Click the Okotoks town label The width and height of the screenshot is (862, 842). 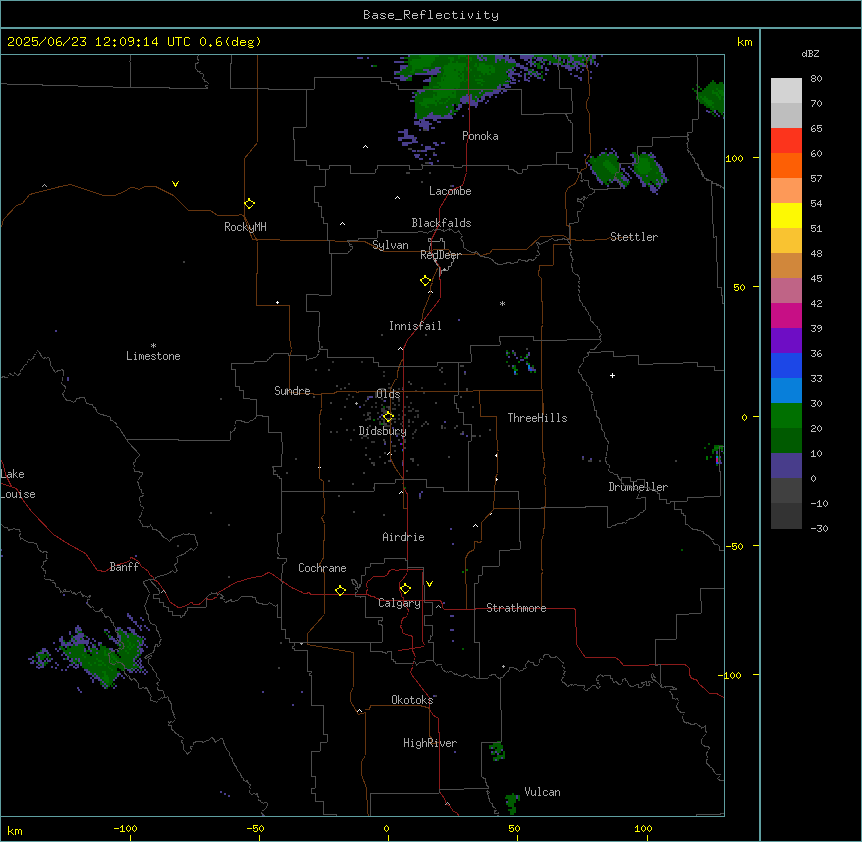coord(412,700)
